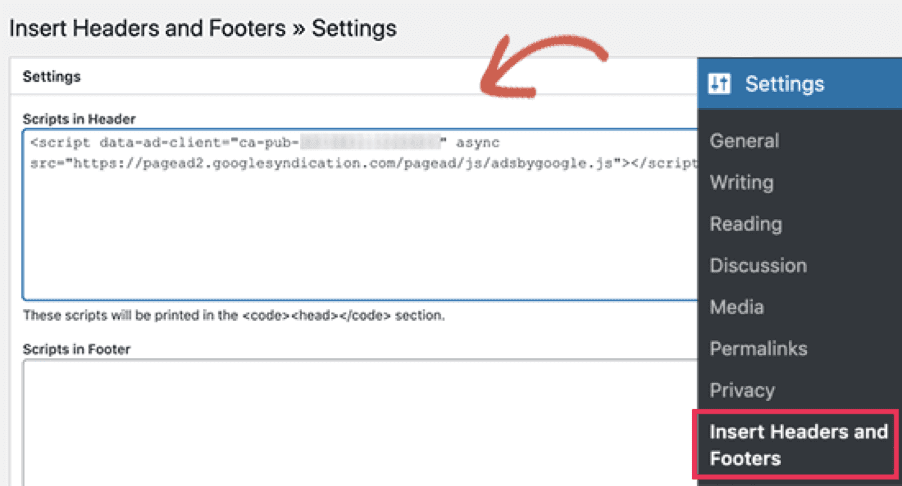Open General settings submenu item

(744, 141)
